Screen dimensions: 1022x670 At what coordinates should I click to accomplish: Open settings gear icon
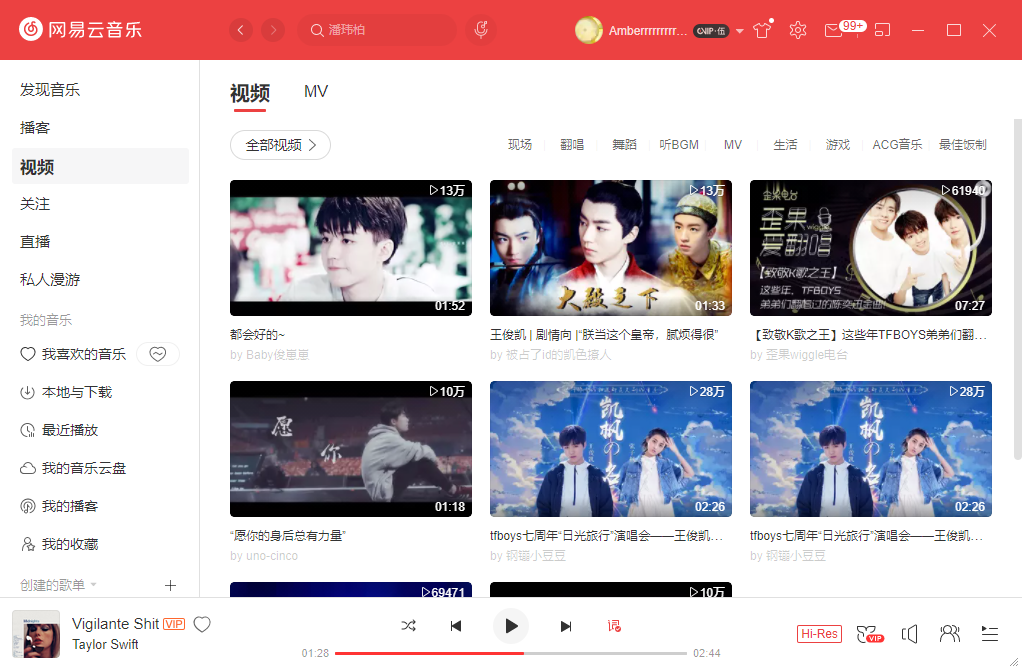(x=798, y=30)
